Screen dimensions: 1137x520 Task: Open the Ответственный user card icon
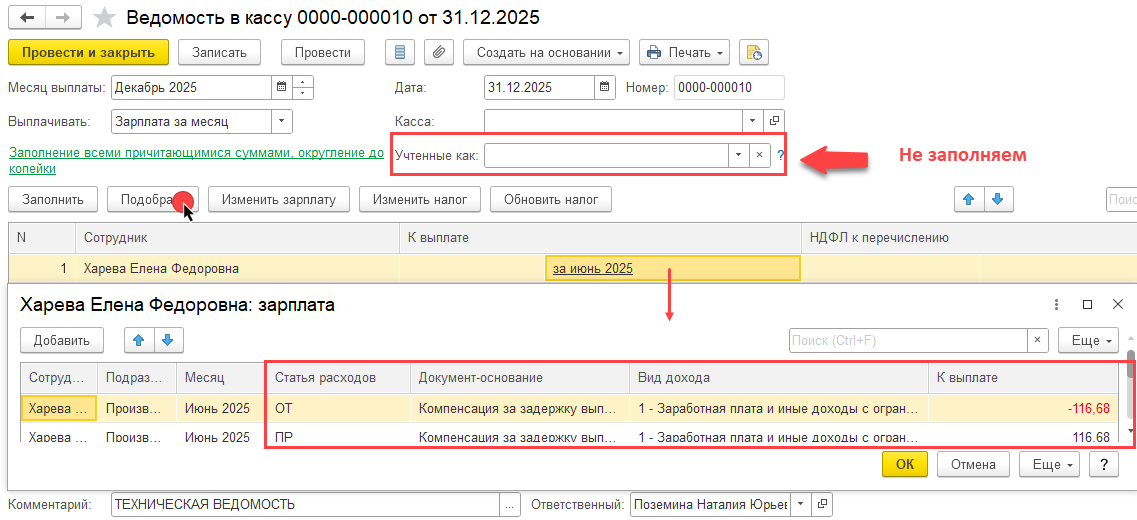(822, 504)
